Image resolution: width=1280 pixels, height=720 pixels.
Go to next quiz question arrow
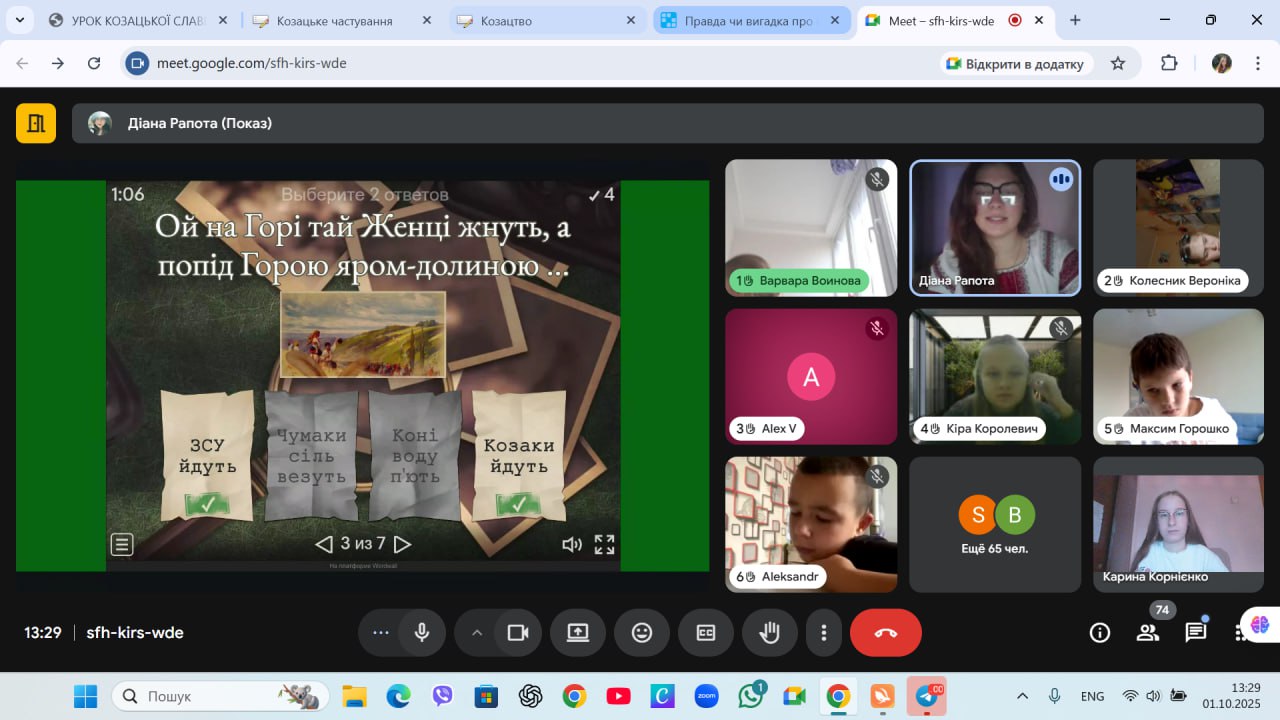point(402,544)
